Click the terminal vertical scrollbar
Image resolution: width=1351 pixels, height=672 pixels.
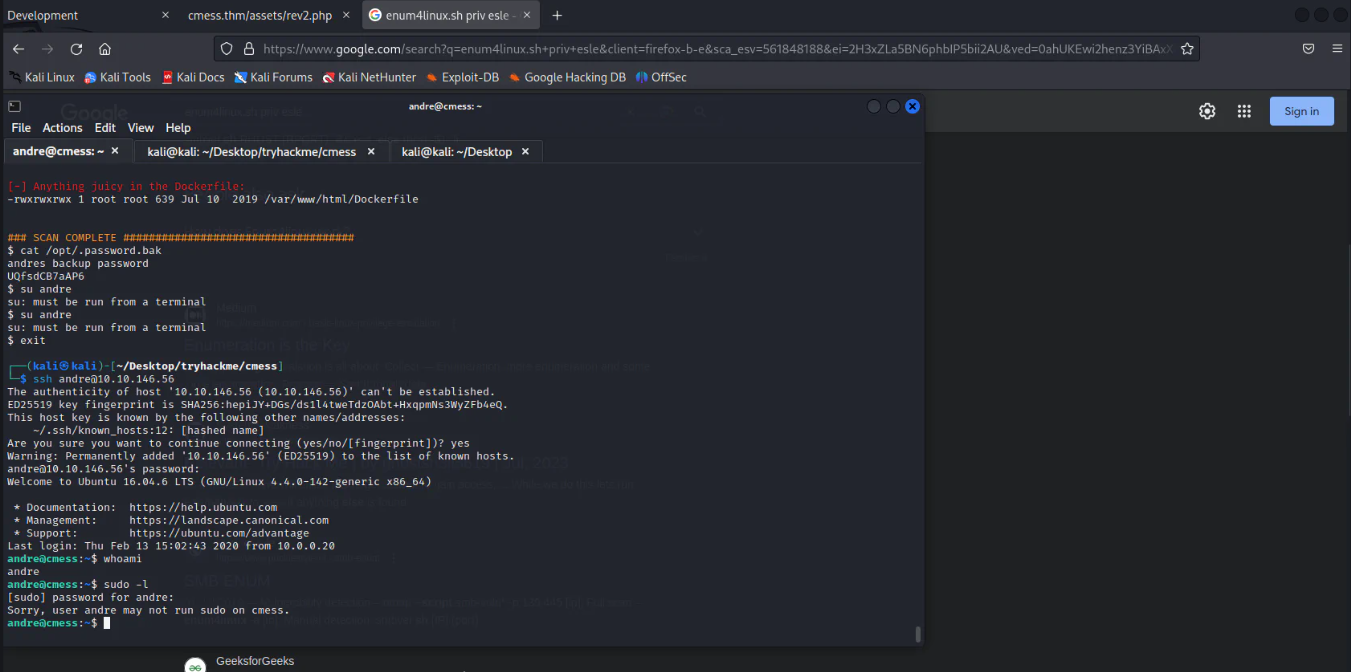tap(916, 633)
